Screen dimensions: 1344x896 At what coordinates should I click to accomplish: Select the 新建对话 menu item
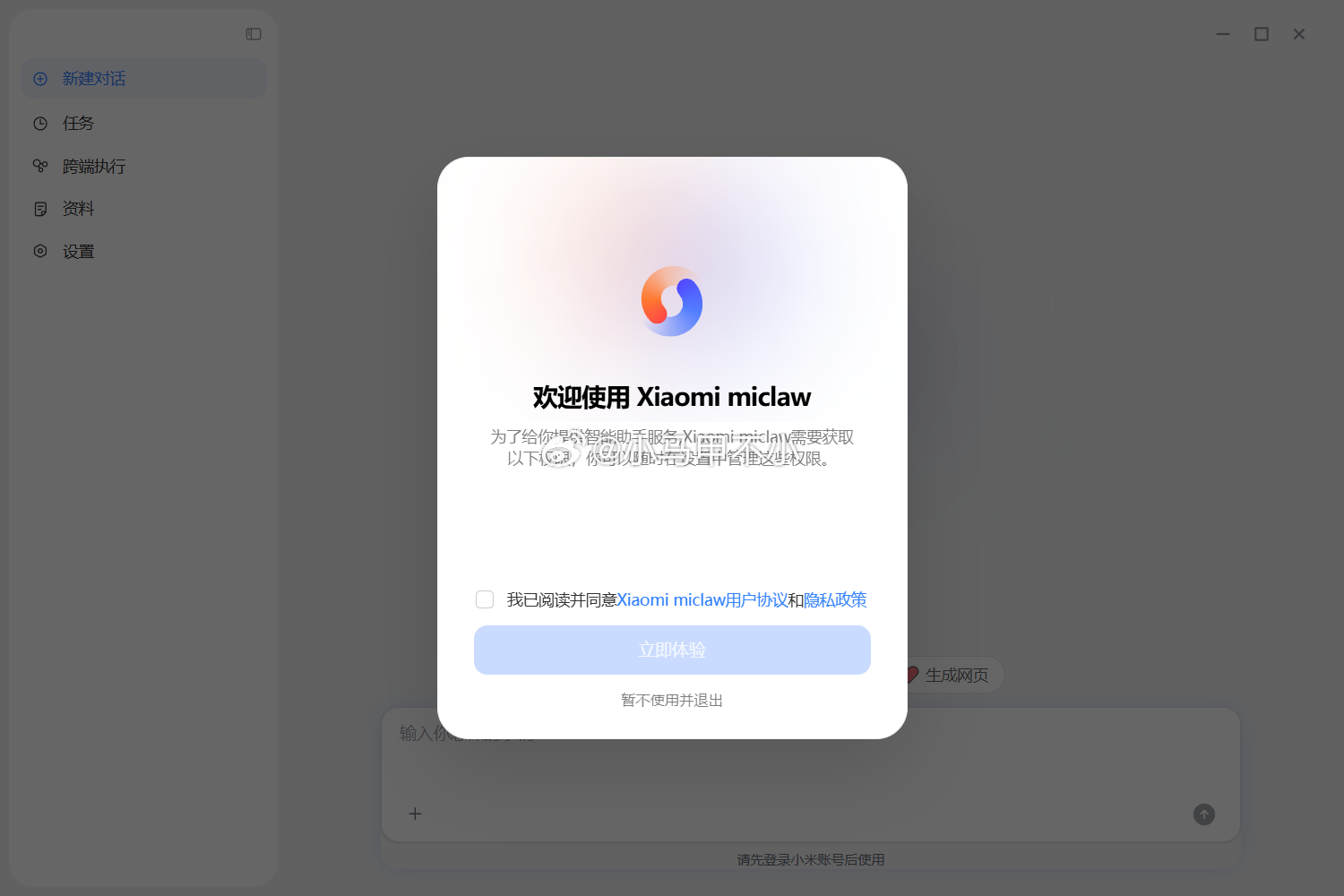click(x=143, y=79)
